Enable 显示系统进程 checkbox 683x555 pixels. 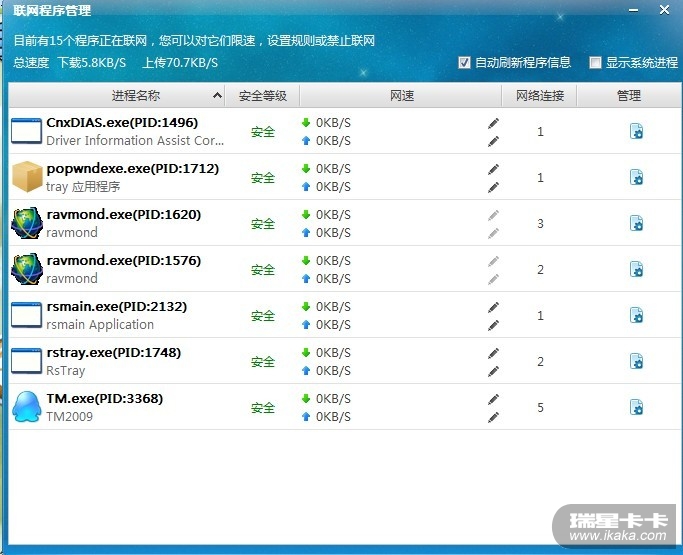(x=595, y=63)
